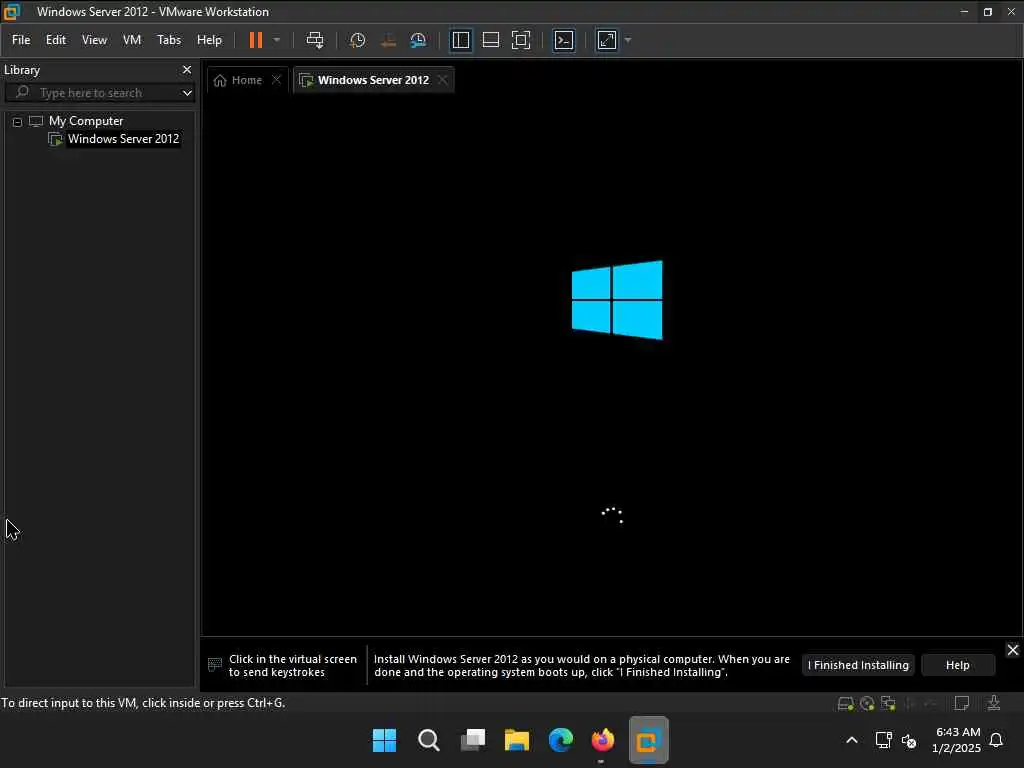
Task: Open the power options dropdown beside pause
Action: (x=277, y=40)
